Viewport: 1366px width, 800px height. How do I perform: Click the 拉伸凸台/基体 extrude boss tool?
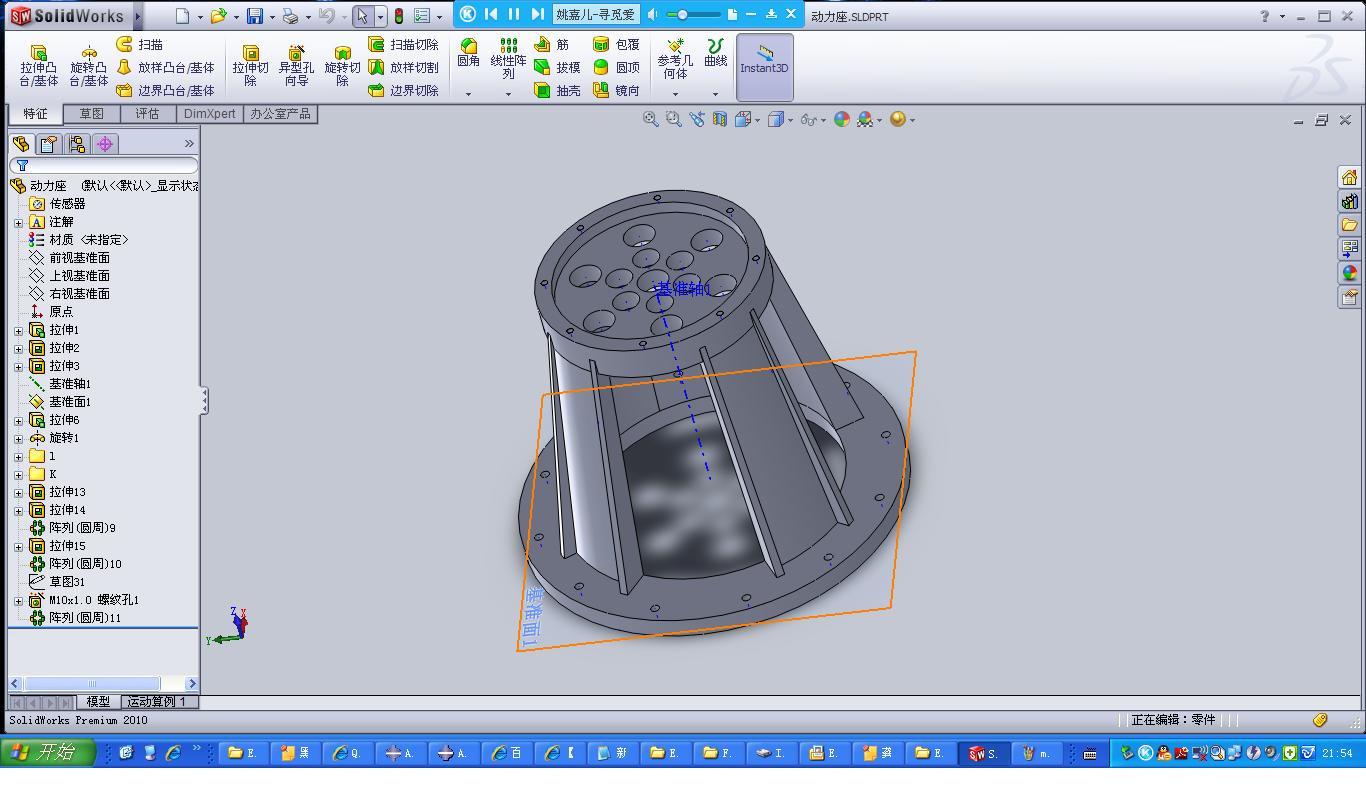tap(39, 65)
